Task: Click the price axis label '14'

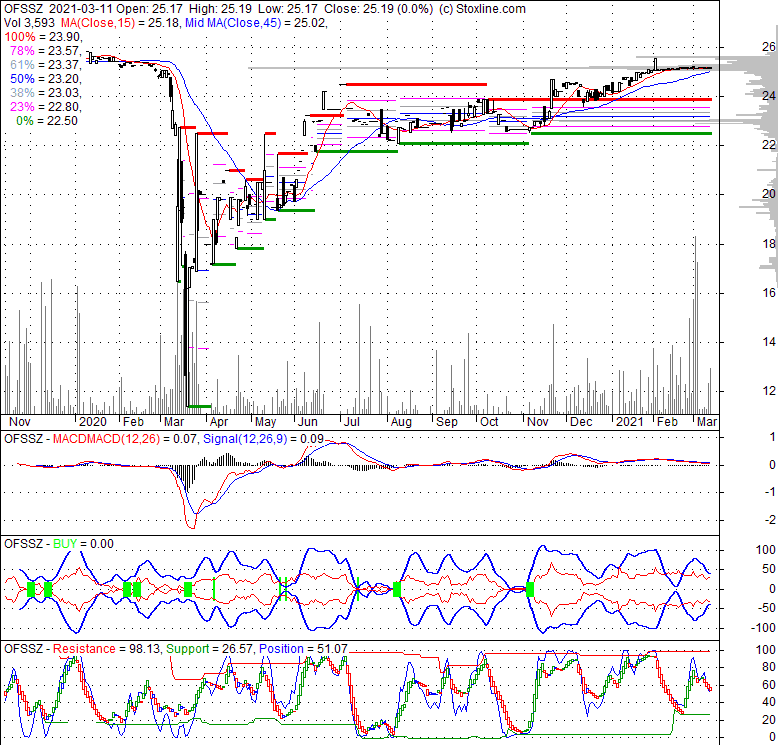Action: coord(769,341)
